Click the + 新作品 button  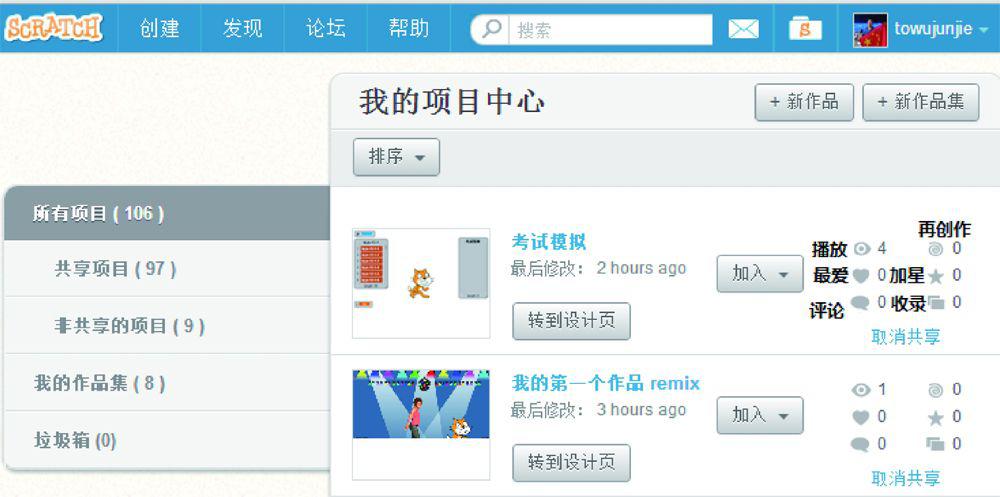804,102
